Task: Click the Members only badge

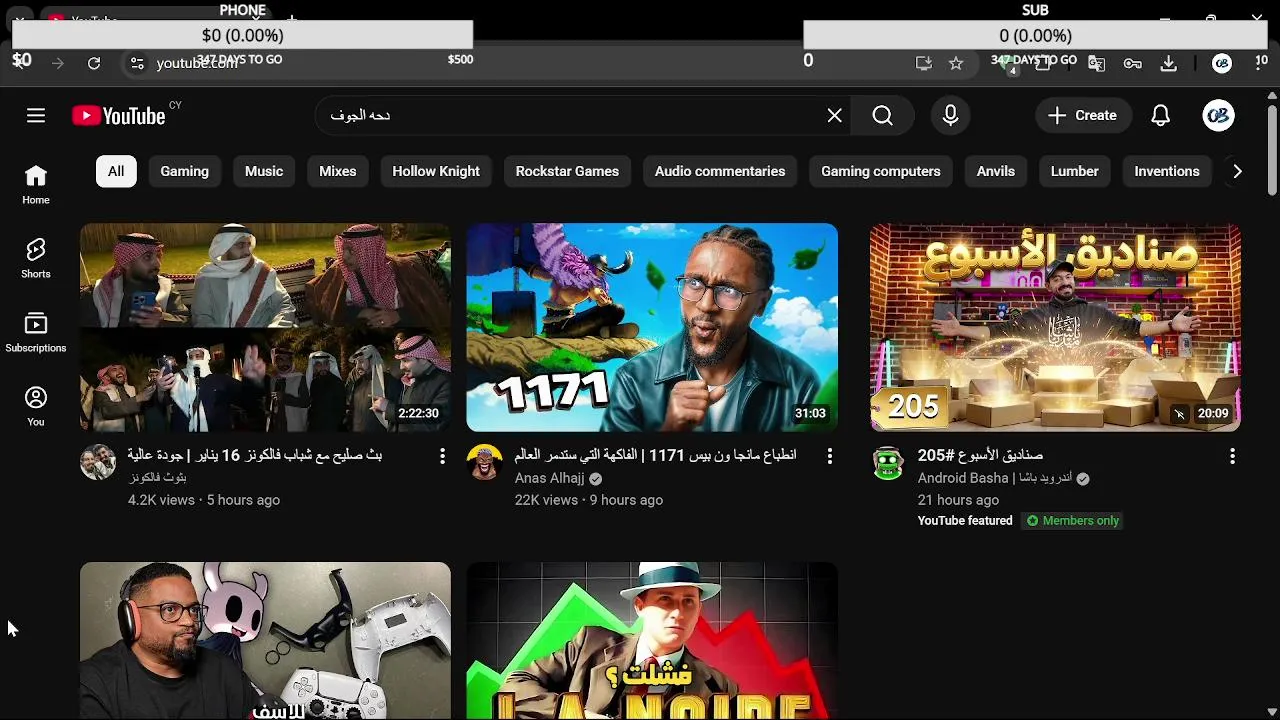Action: (x=1072, y=520)
